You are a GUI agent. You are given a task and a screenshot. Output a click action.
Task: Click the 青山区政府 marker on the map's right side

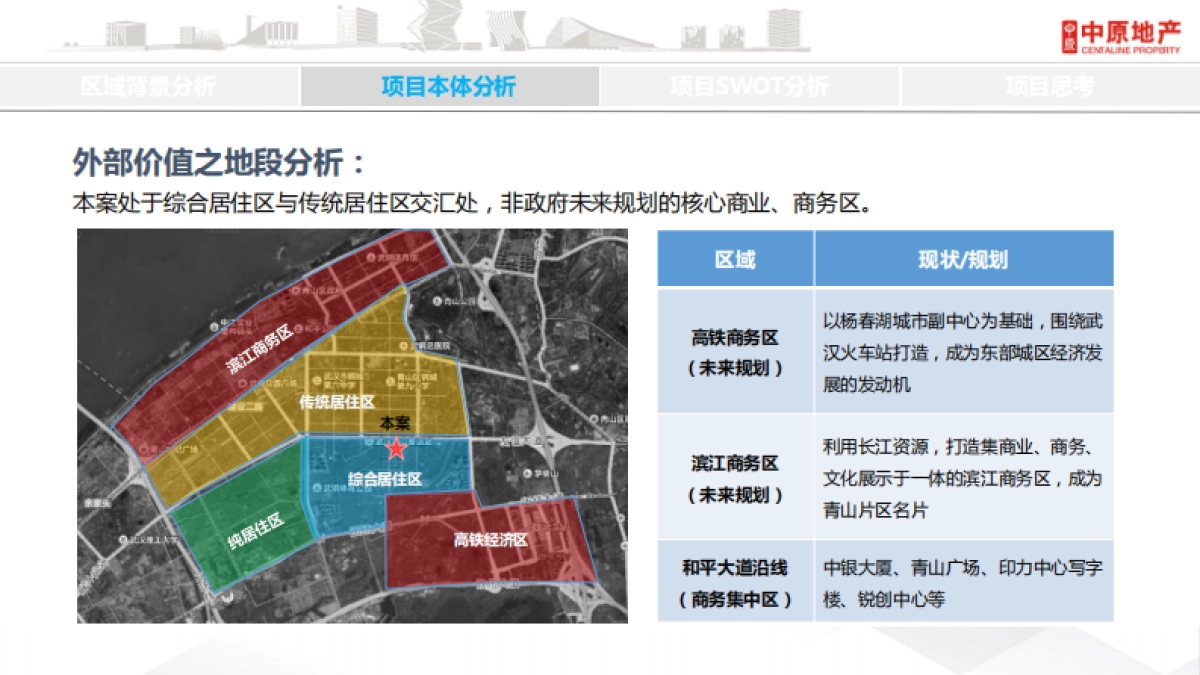(592, 419)
